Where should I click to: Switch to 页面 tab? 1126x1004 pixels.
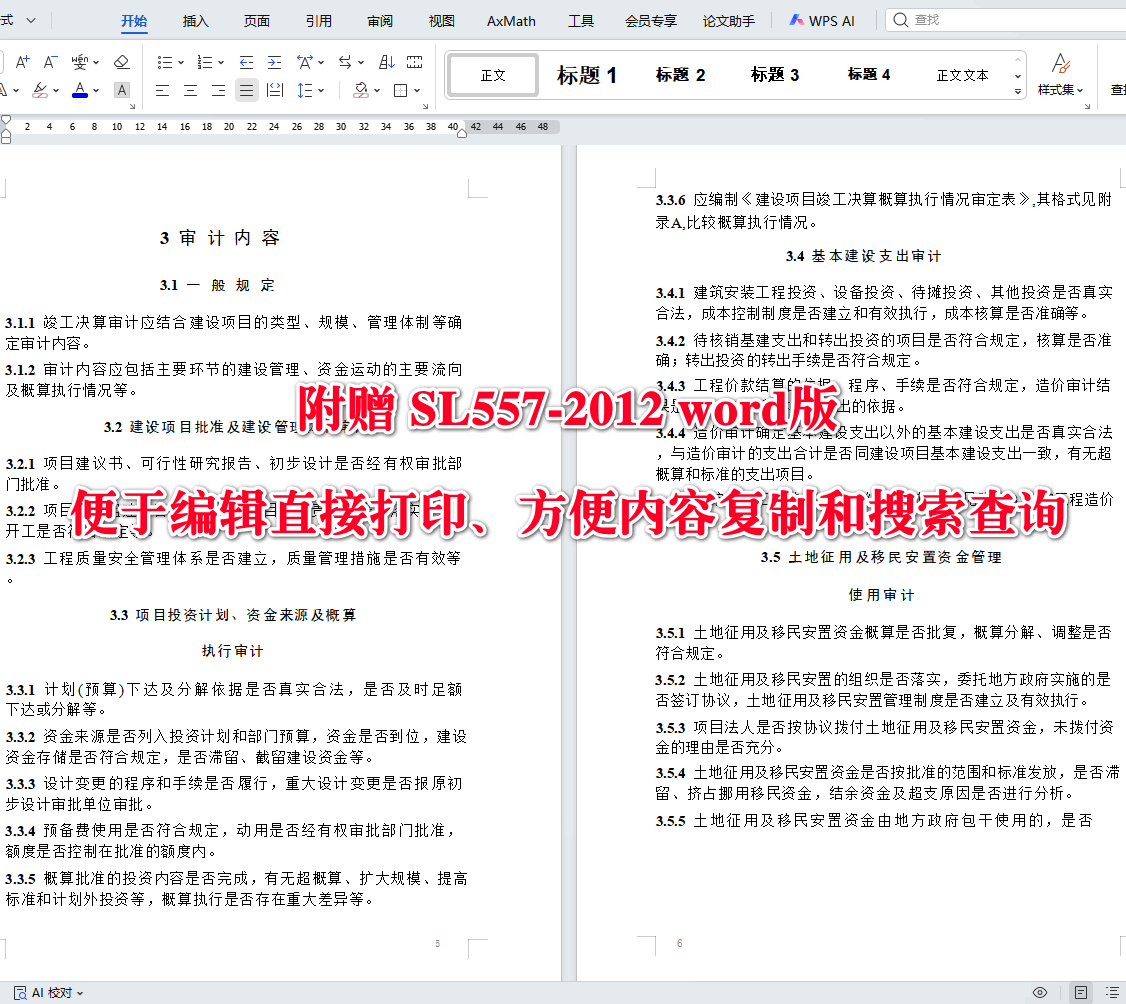click(256, 21)
